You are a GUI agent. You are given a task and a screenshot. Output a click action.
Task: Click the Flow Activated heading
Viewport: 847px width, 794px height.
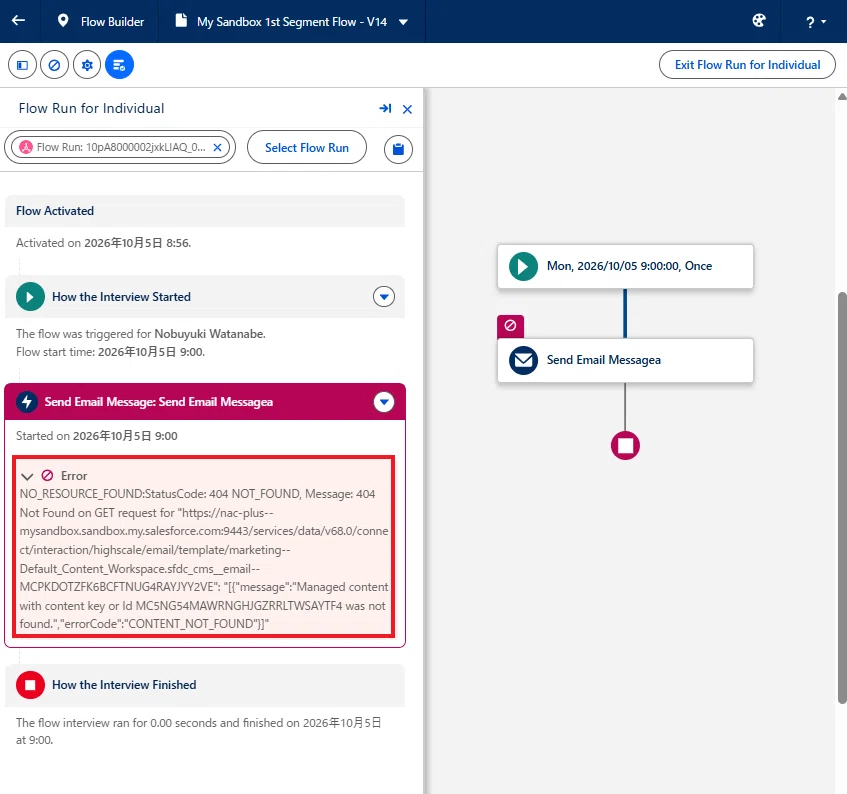55,211
